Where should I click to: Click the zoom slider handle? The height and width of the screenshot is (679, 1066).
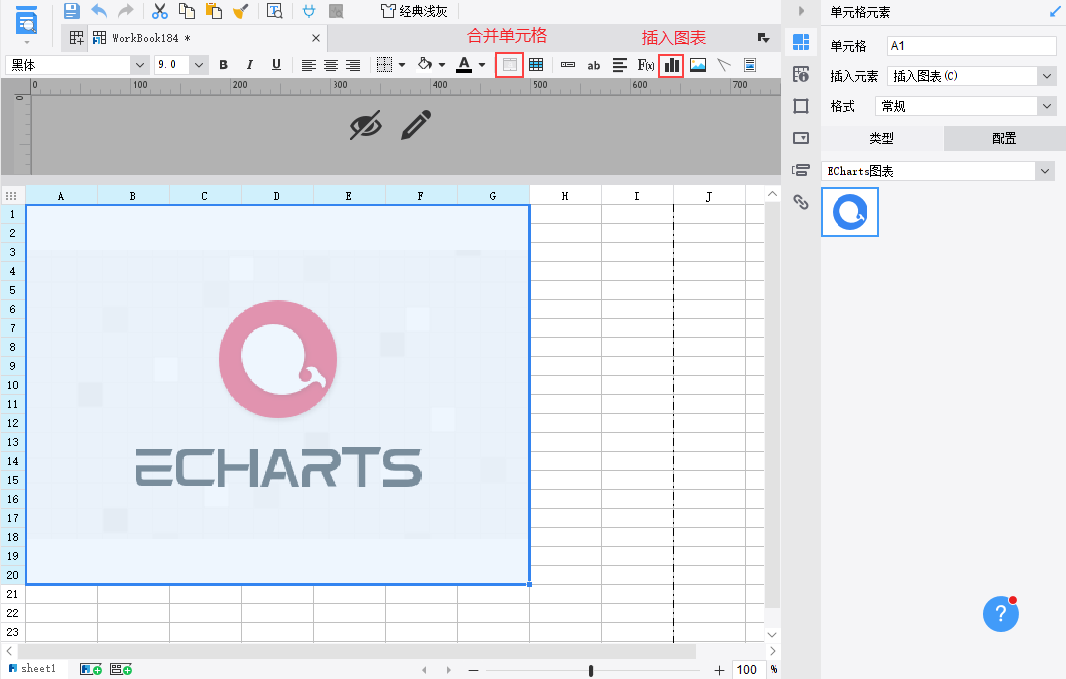[x=591, y=670]
